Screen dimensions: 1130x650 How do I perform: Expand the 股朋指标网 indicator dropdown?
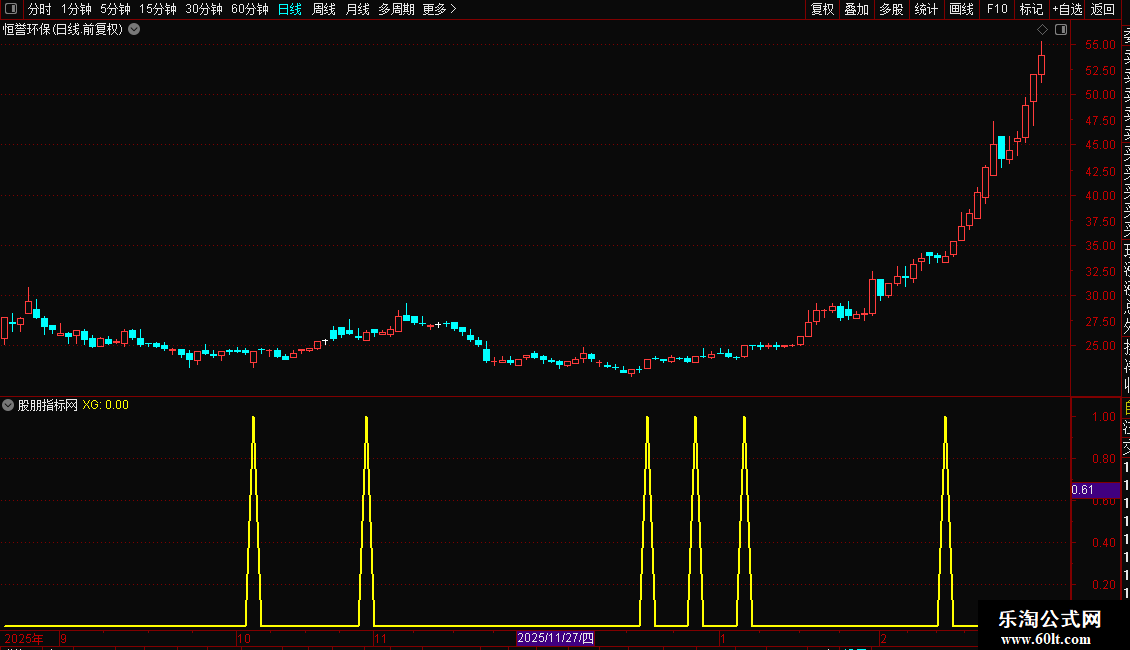tap(8, 405)
